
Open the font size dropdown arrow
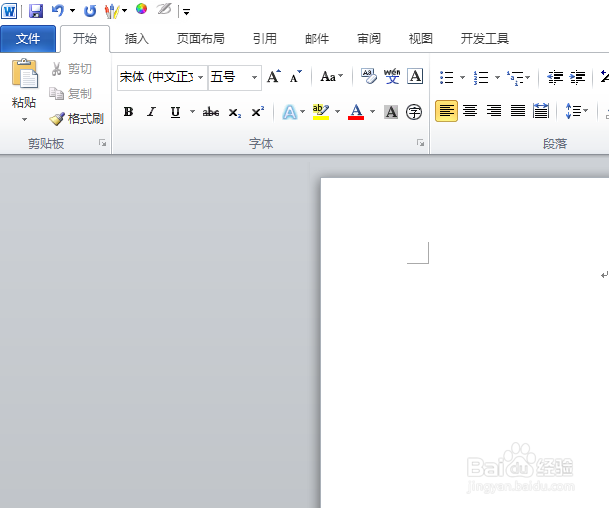click(255, 77)
